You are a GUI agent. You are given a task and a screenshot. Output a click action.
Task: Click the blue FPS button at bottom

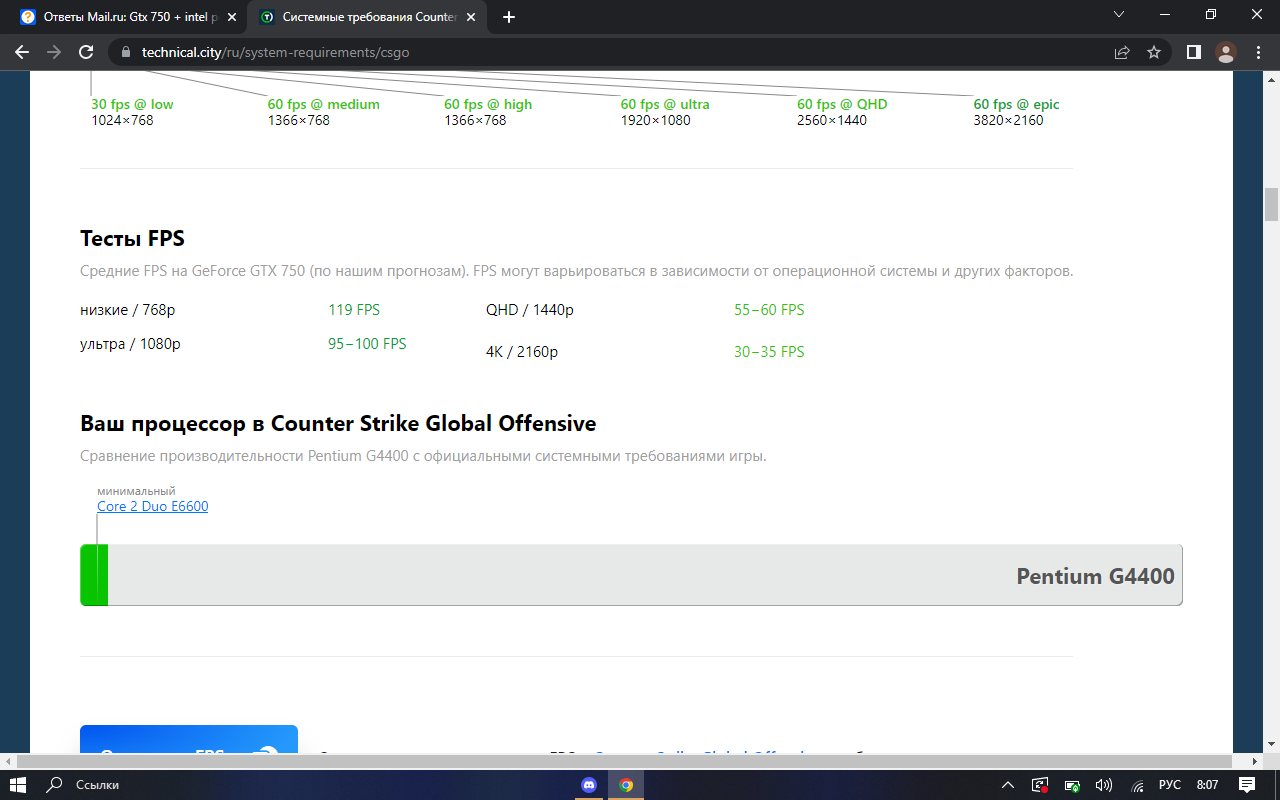(x=188, y=745)
